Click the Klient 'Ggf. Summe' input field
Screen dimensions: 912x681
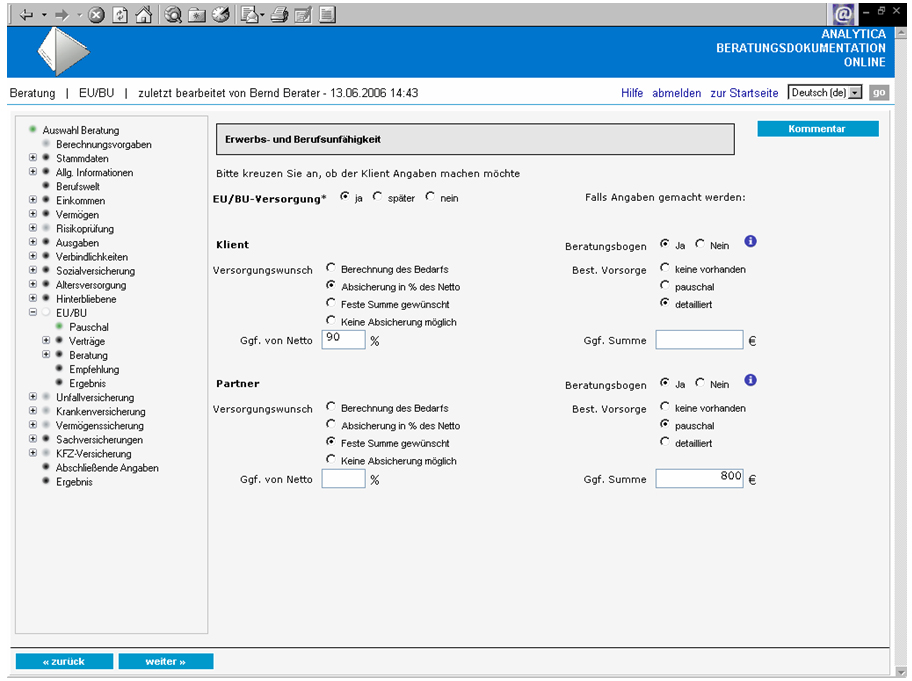tap(699, 340)
